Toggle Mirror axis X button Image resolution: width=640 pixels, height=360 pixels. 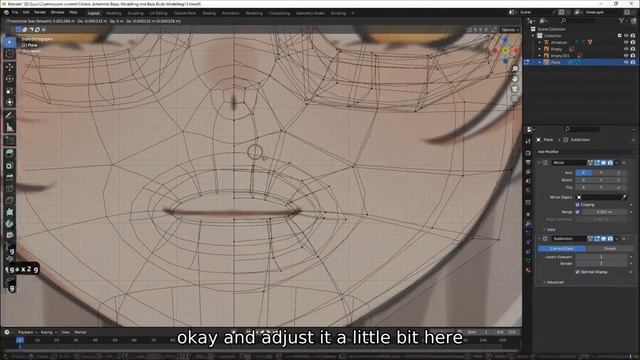584,173
